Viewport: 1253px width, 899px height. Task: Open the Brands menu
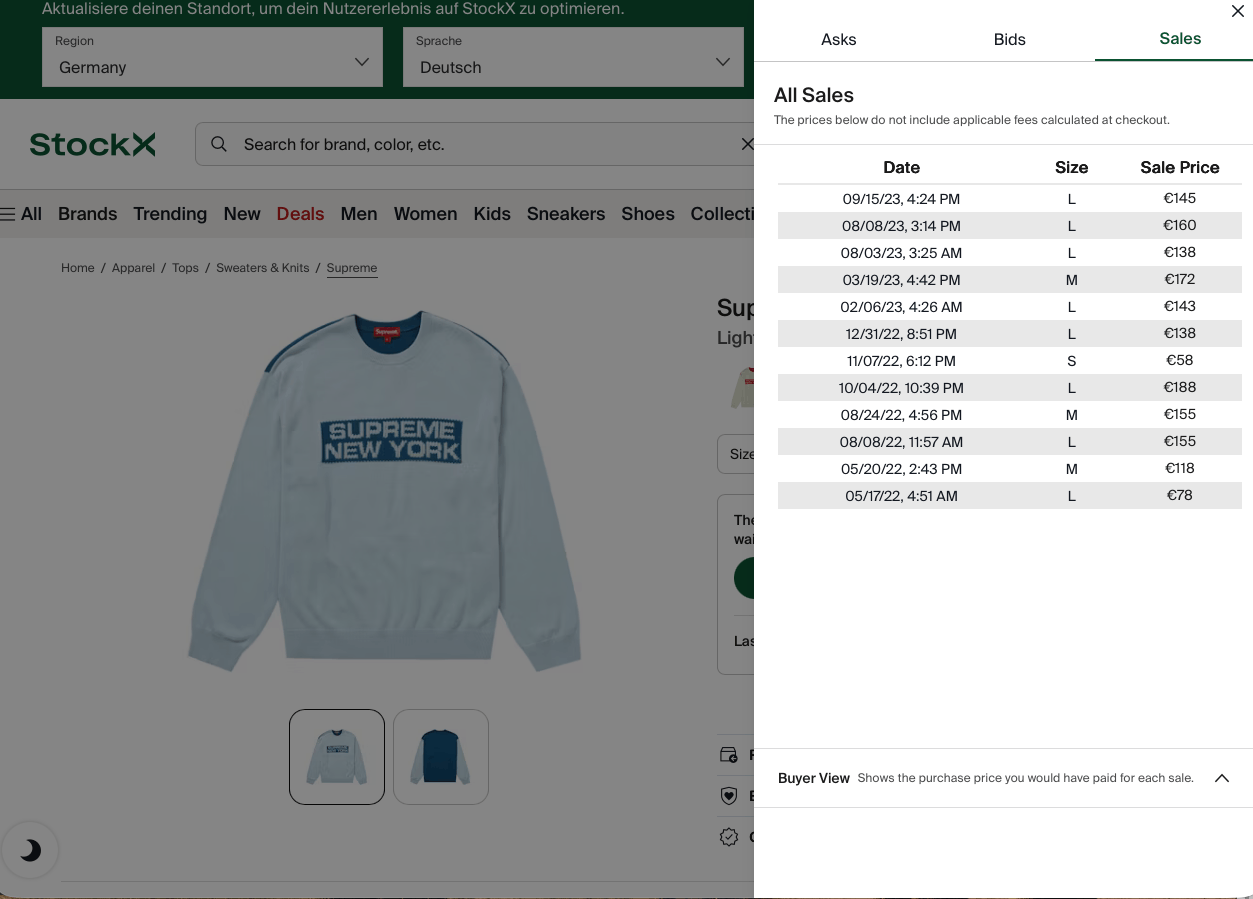click(87, 214)
